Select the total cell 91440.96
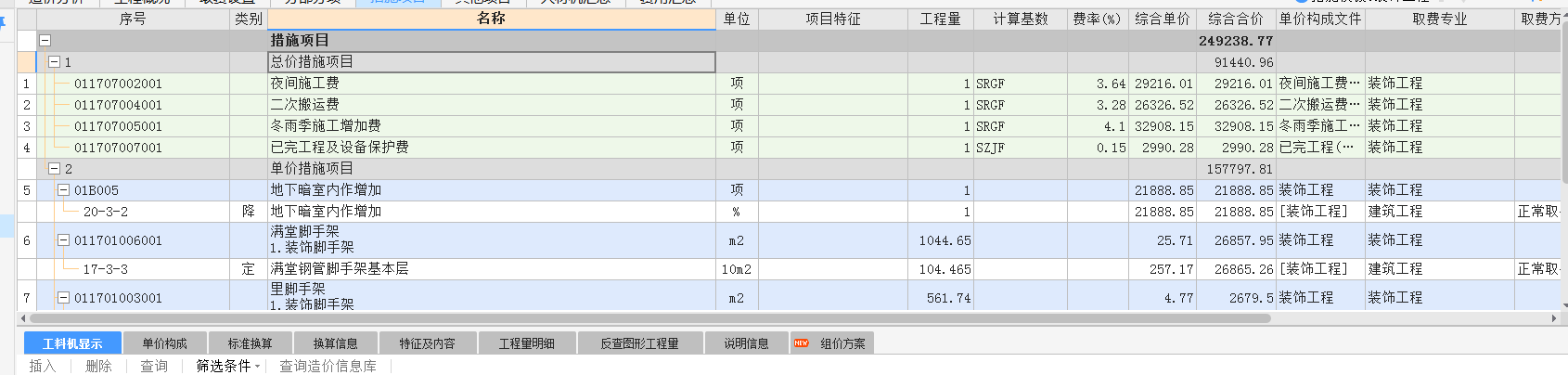Screen dimensions: 1568x375 [1236, 62]
